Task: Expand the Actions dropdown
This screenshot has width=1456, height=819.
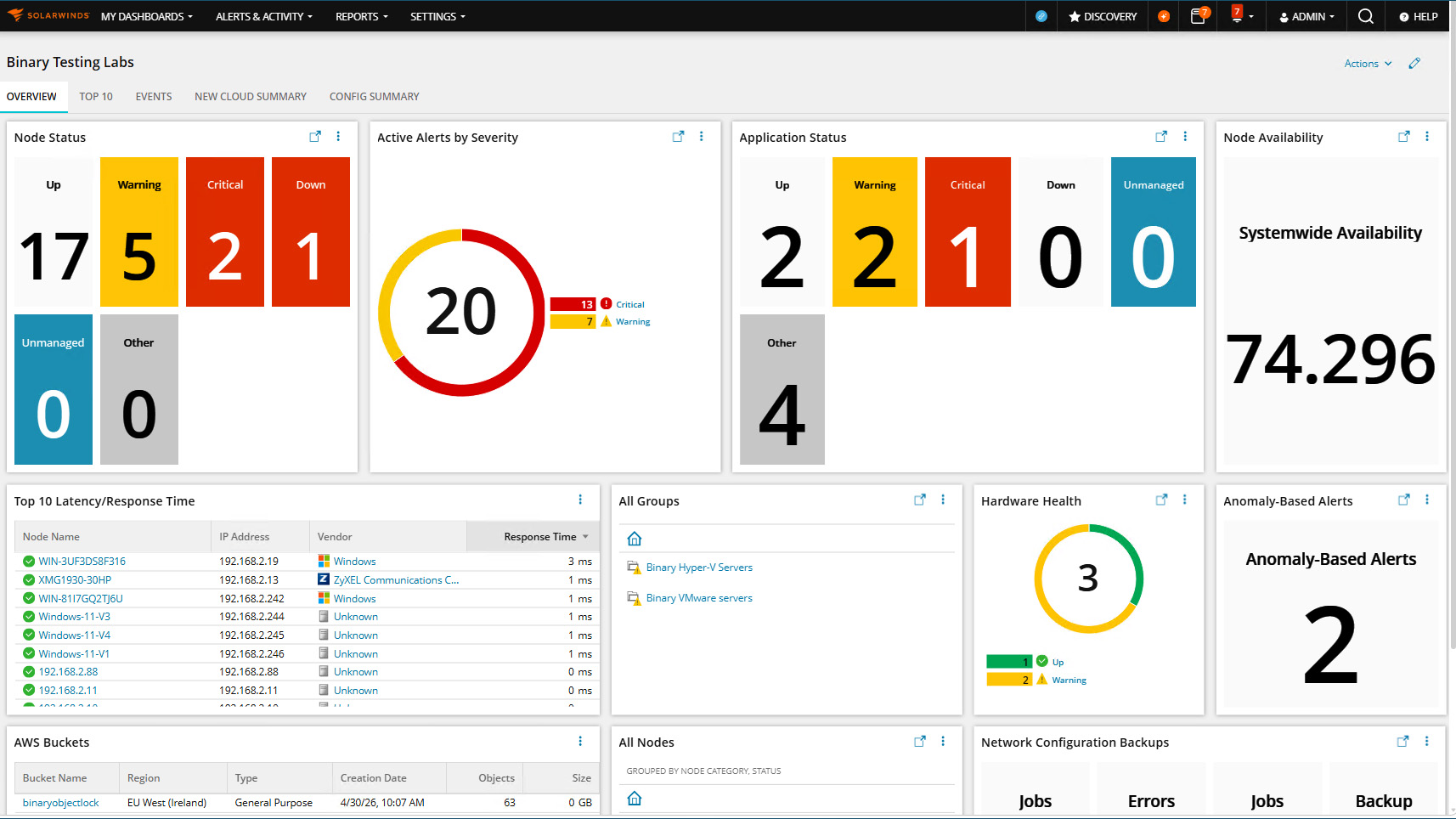Action: [1368, 64]
